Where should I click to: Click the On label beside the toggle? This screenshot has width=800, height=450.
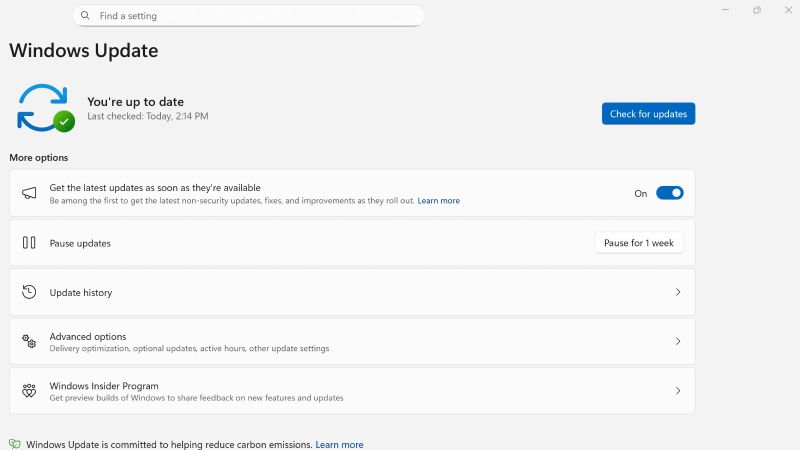tap(640, 193)
